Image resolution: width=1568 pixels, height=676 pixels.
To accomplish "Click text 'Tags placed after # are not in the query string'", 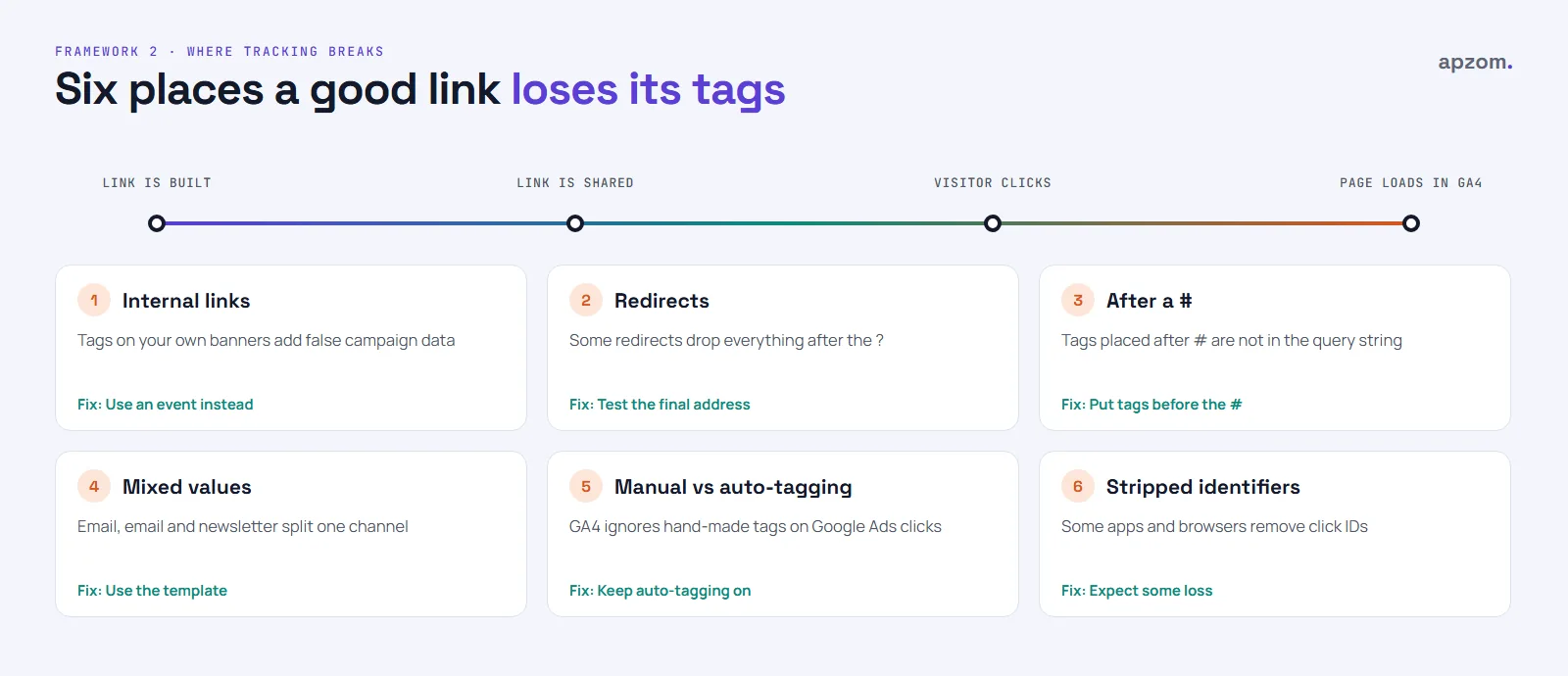I will tap(1232, 341).
